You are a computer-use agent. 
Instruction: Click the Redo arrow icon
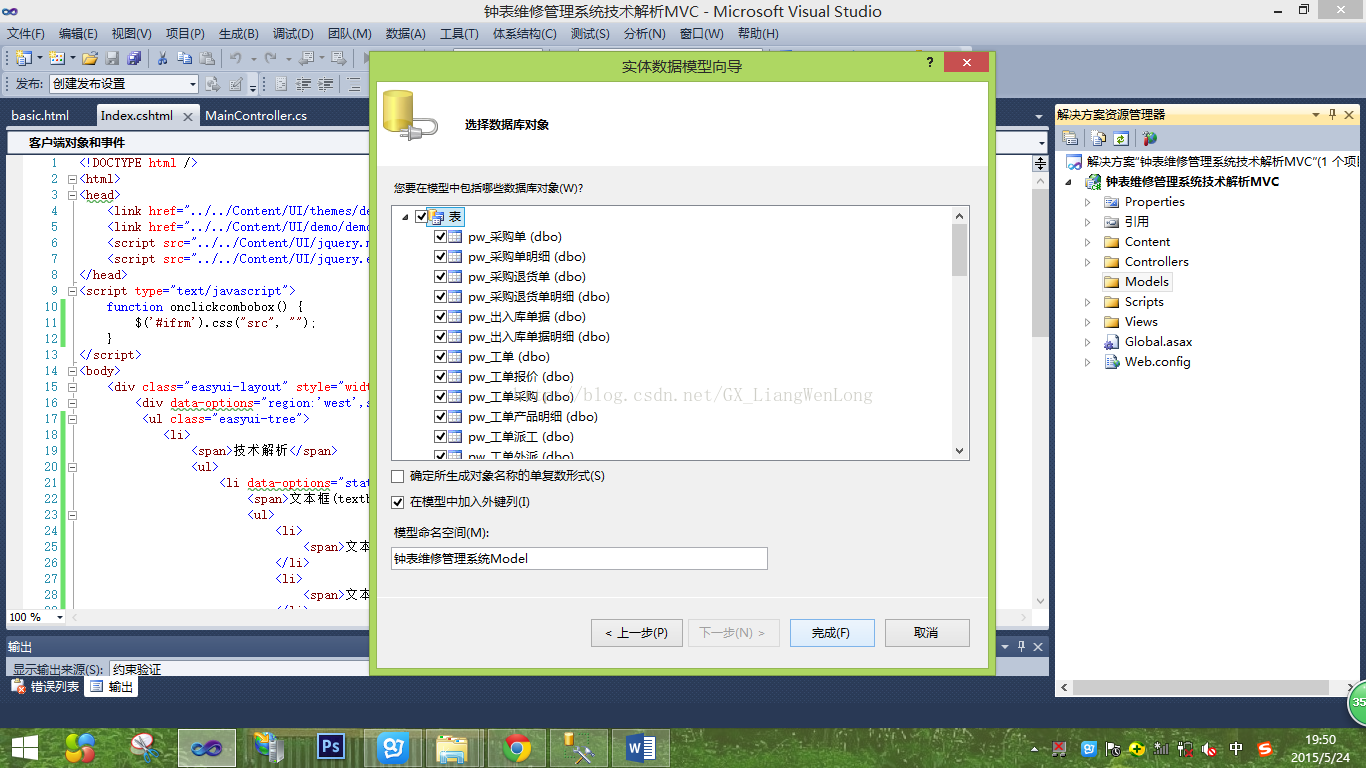270,58
